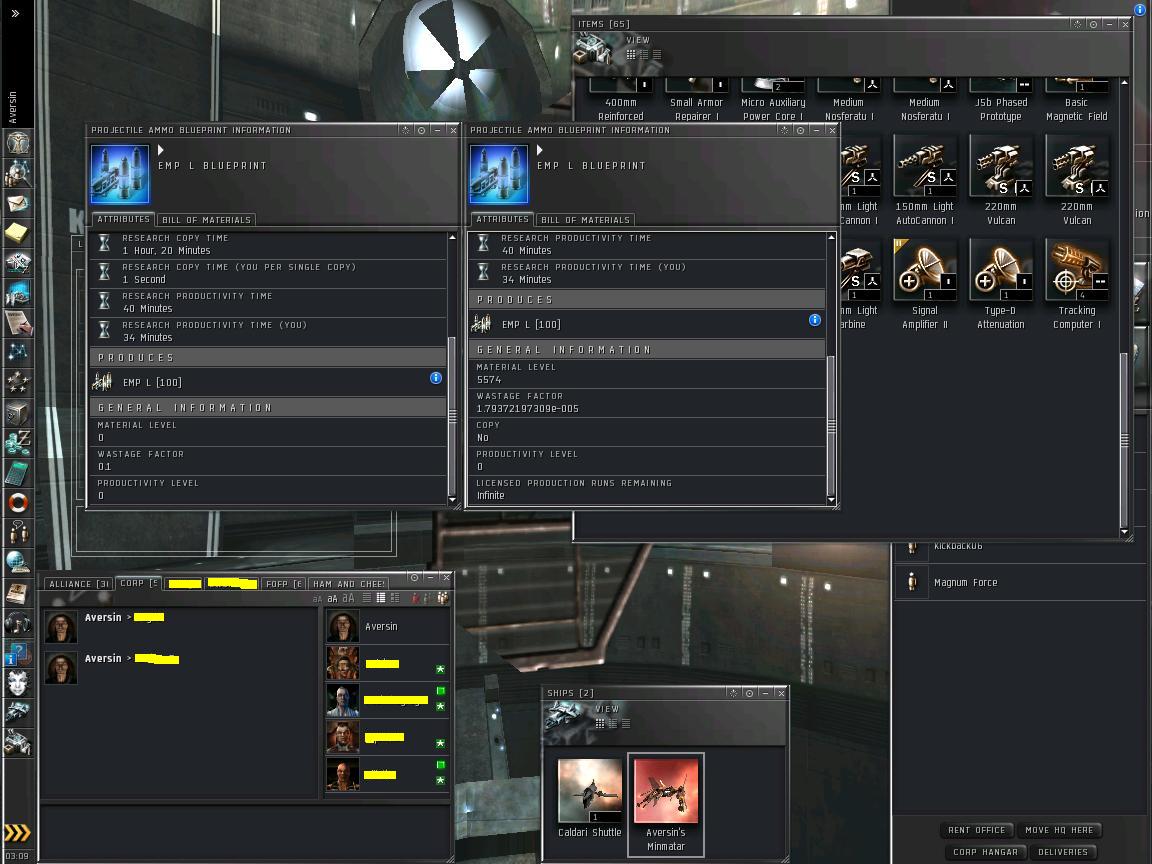Switch to the Alliance chat tab
The image size is (1152, 864).
79,584
